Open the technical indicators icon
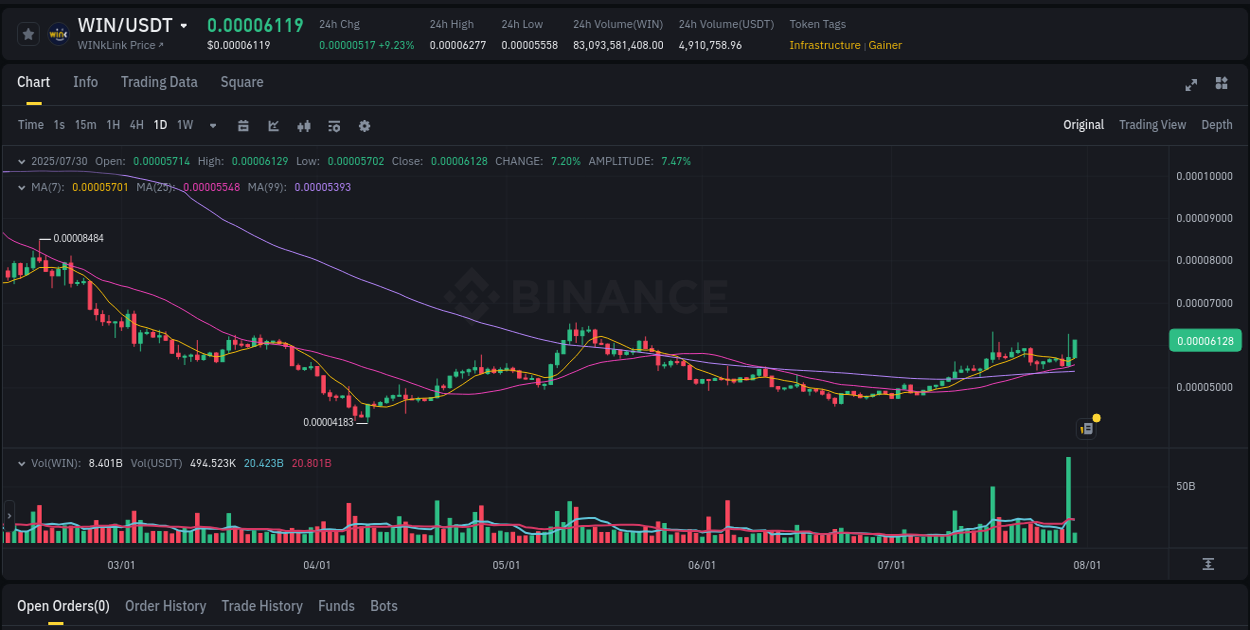This screenshot has height=630, width=1250. tap(333, 126)
